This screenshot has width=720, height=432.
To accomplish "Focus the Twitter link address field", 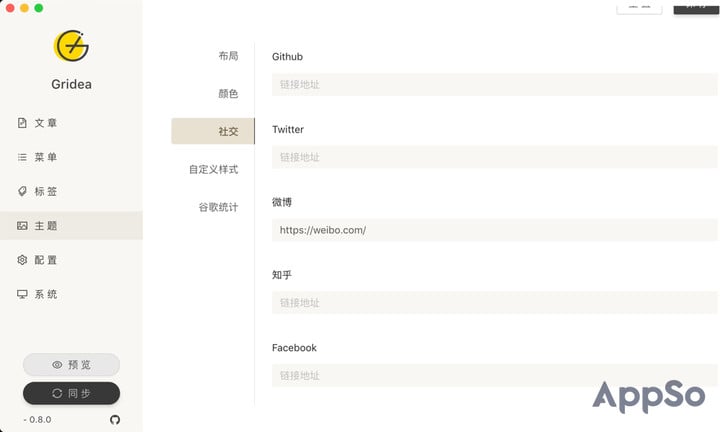I will [495, 157].
